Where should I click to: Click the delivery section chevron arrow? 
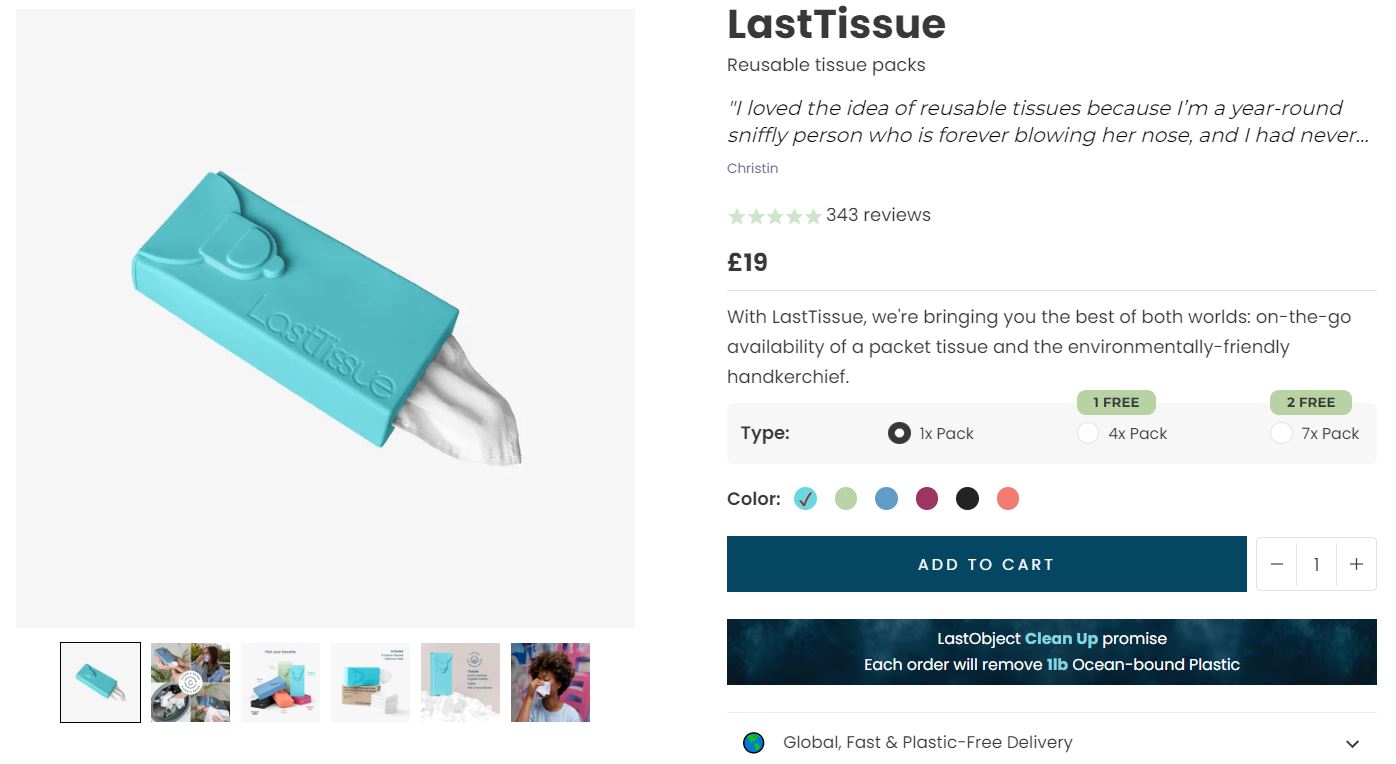tap(1352, 743)
